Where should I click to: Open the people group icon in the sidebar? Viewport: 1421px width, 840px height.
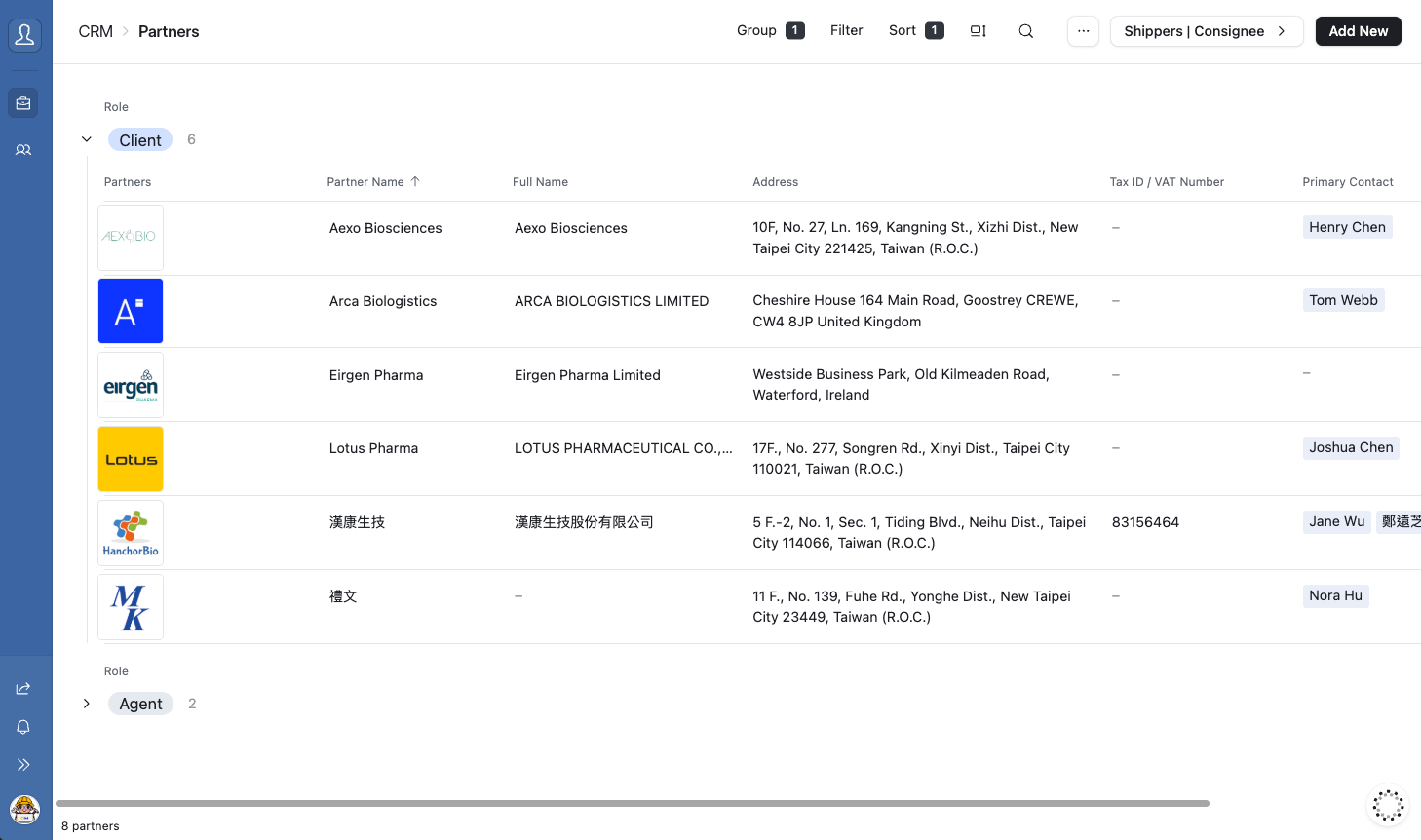23,149
